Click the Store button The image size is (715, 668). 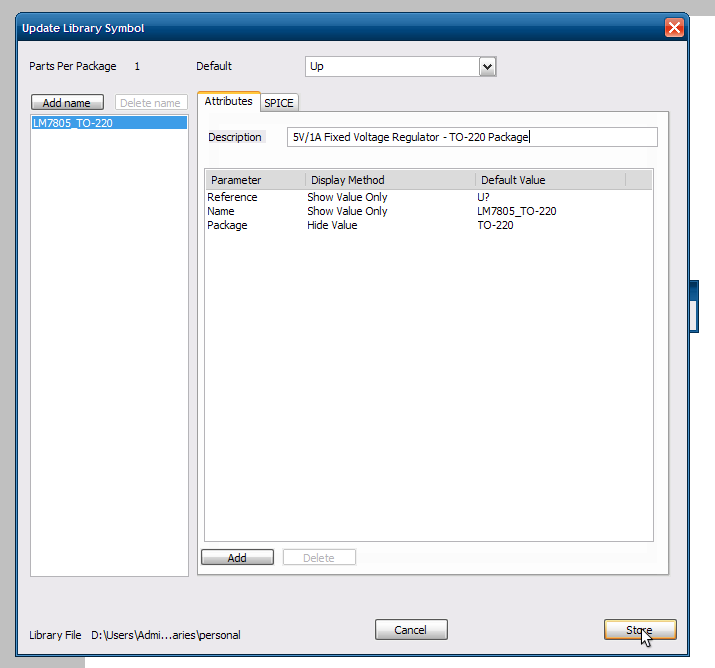point(640,630)
